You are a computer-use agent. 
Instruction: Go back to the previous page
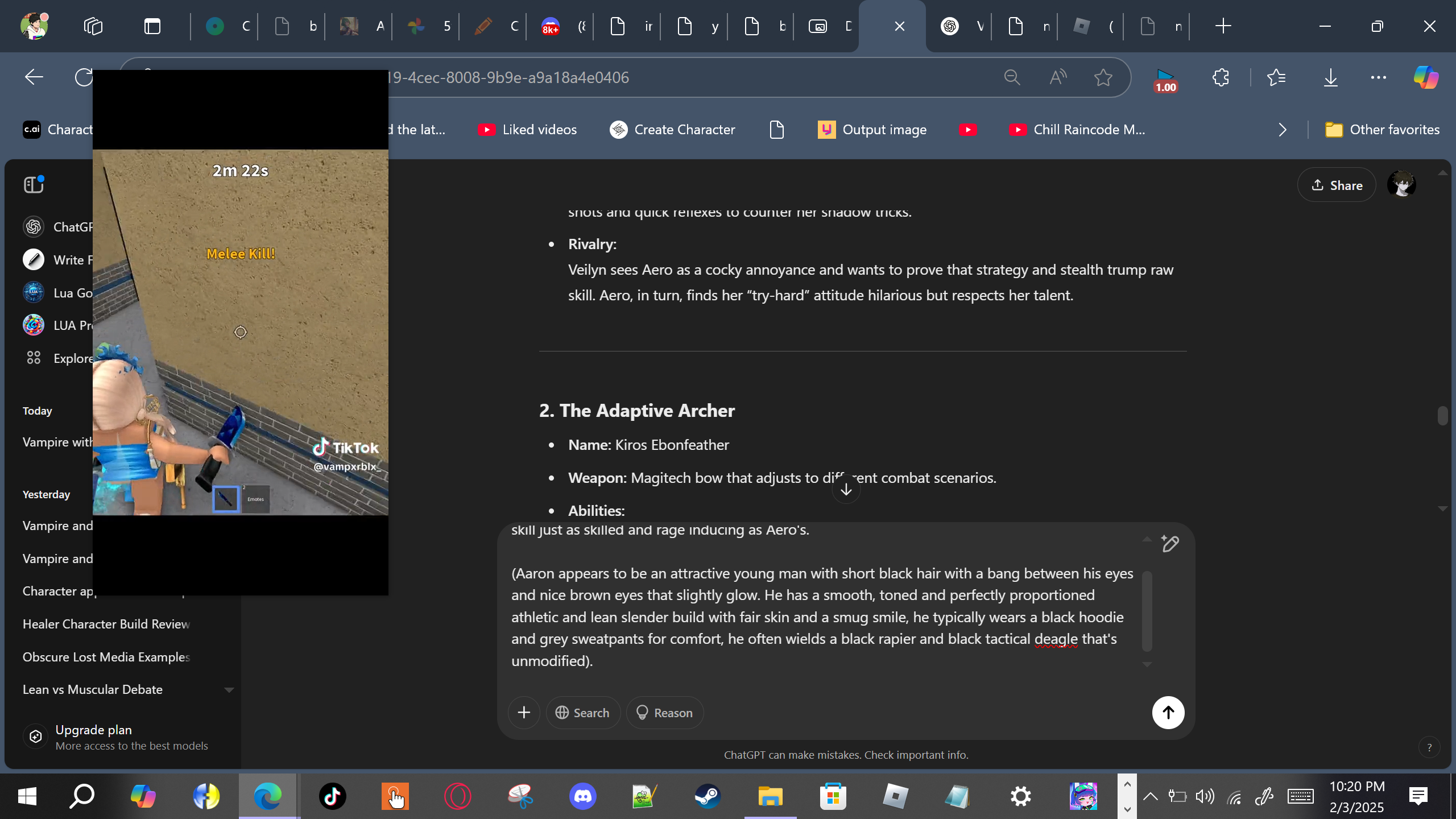click(x=34, y=77)
